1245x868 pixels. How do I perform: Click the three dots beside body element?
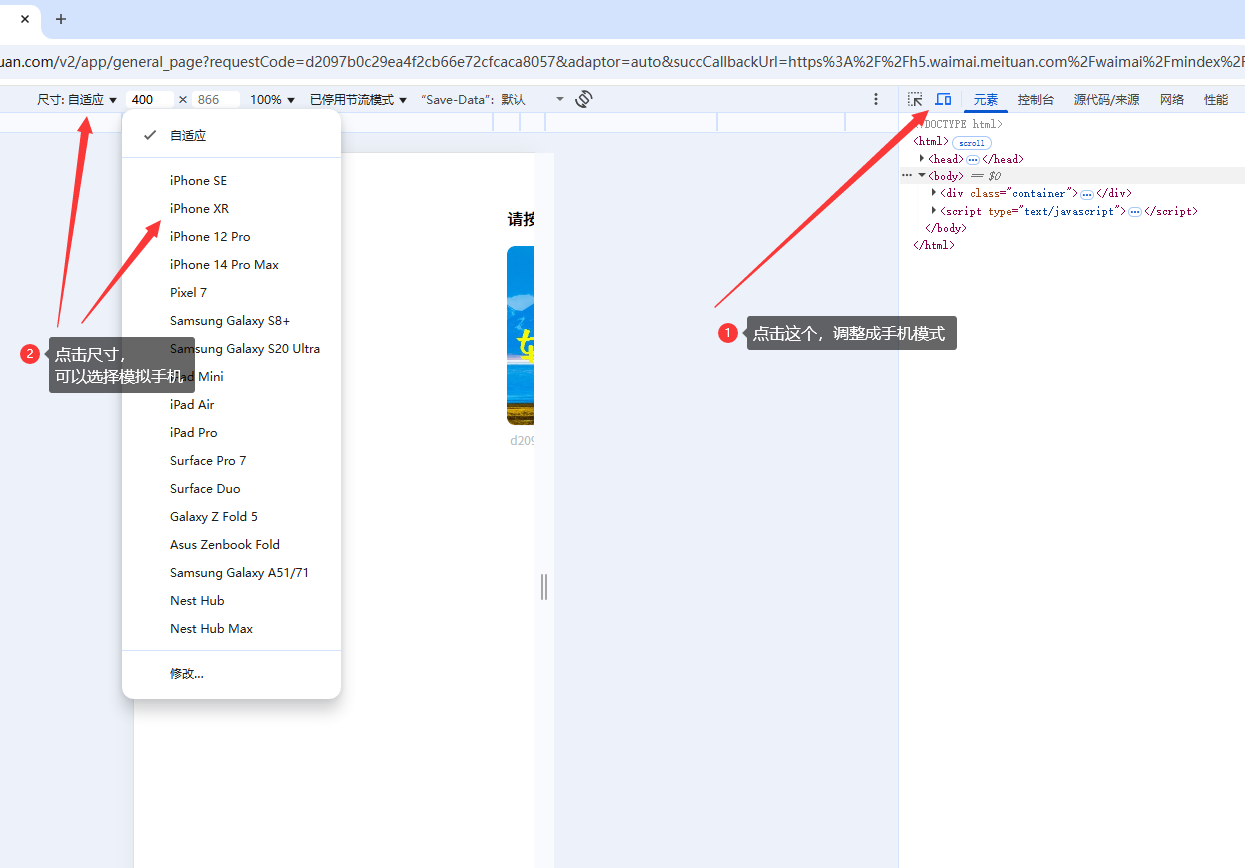pos(907,175)
